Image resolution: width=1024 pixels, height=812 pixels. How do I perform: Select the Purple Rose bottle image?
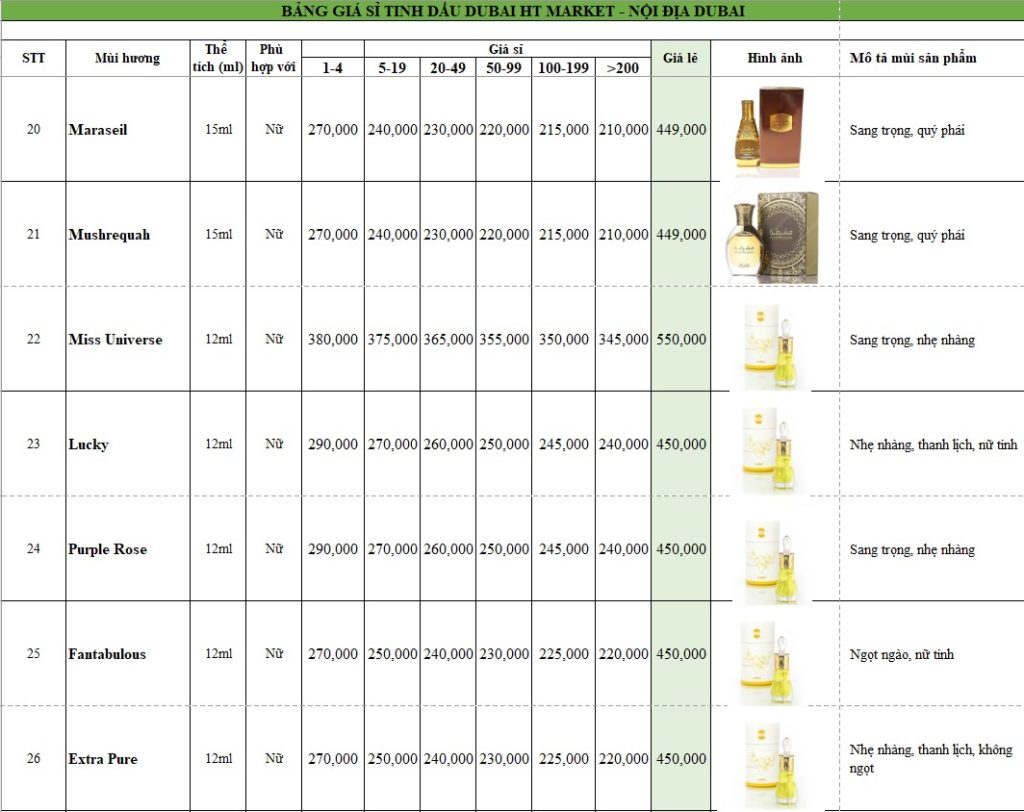[x=774, y=550]
